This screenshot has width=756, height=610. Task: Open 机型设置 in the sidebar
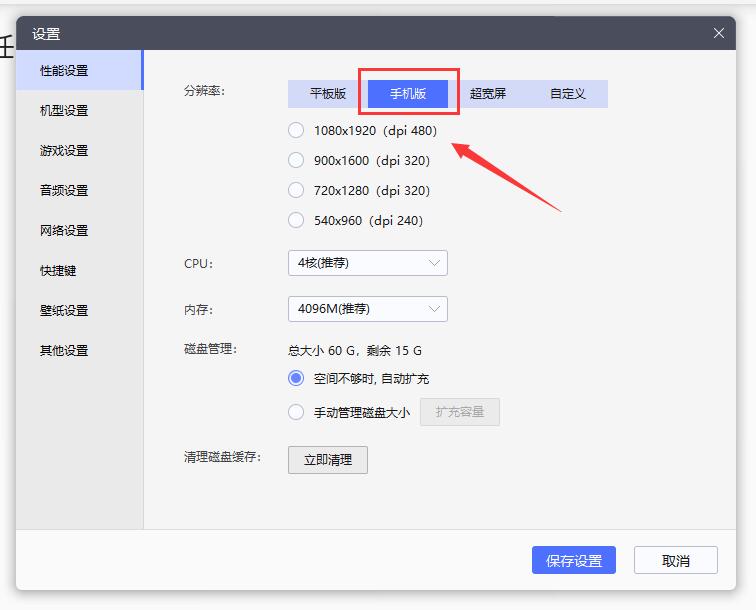point(64,110)
